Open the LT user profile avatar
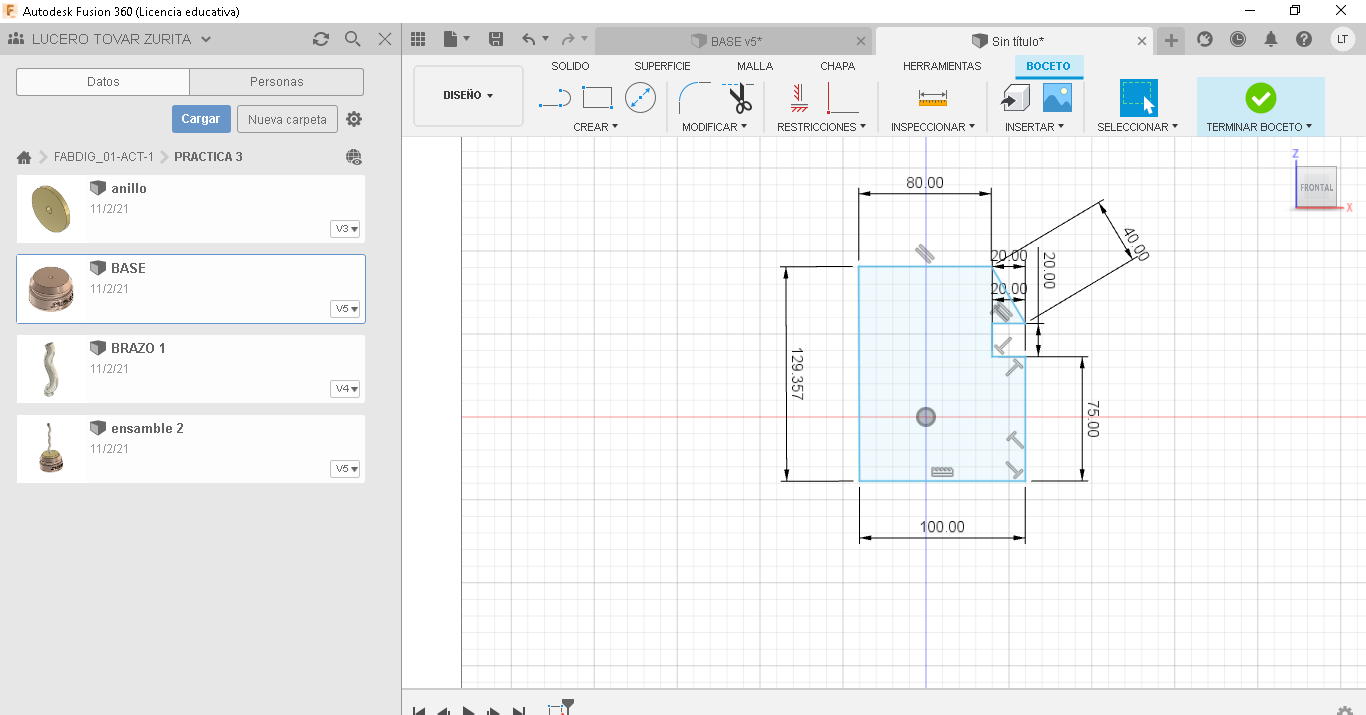This screenshot has height=715, width=1366. (x=1343, y=39)
